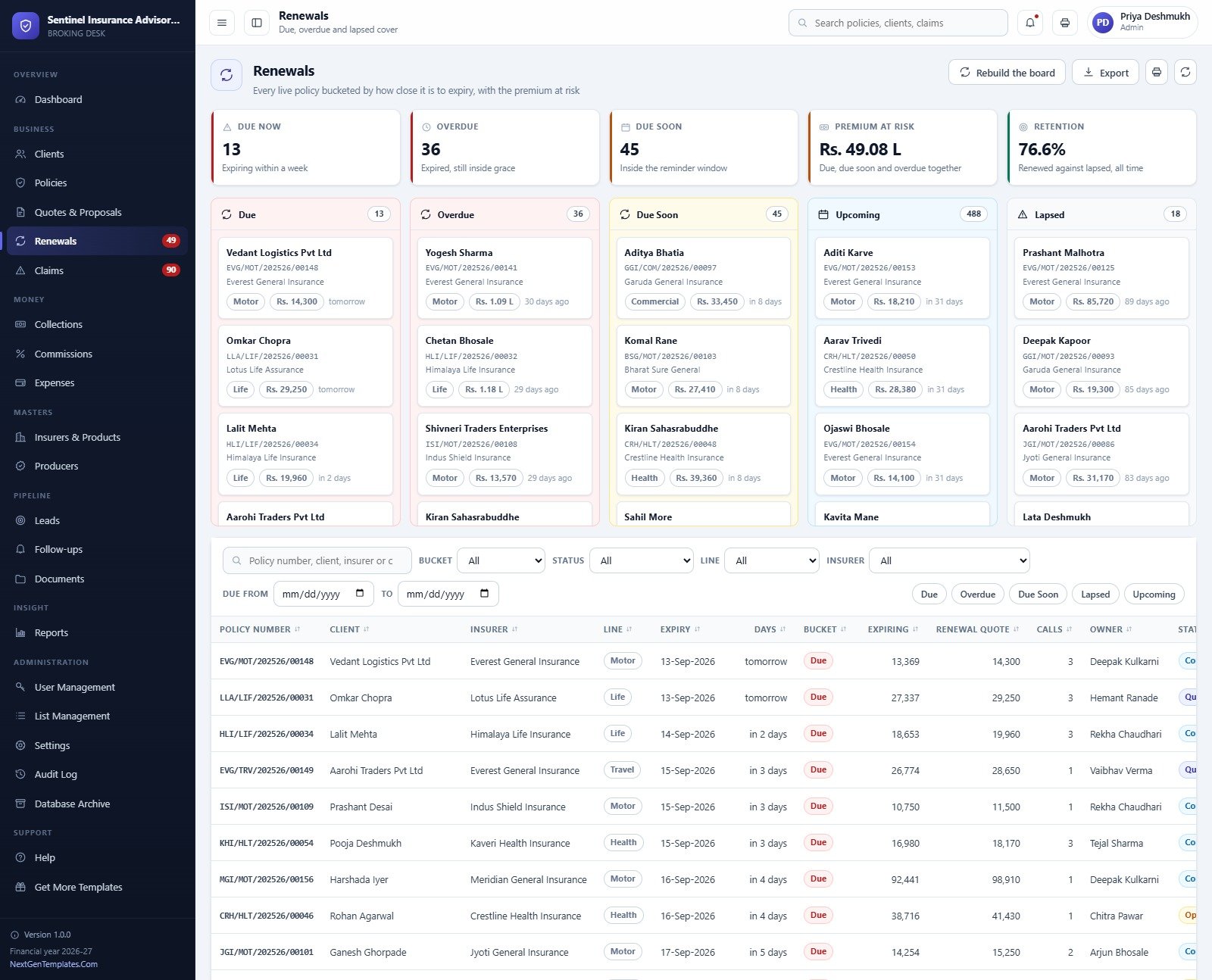This screenshot has height=980, width=1212.
Task: Filter by the Overdue quick chip
Action: point(977,595)
